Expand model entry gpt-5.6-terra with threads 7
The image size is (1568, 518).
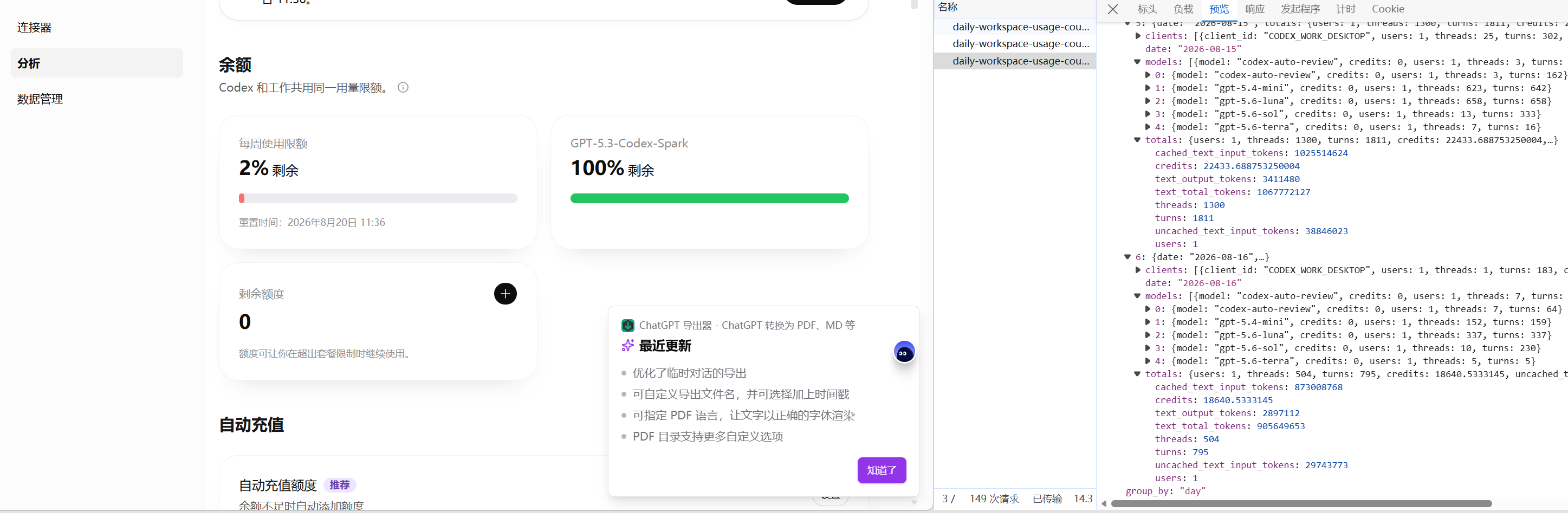pyautogui.click(x=1148, y=128)
